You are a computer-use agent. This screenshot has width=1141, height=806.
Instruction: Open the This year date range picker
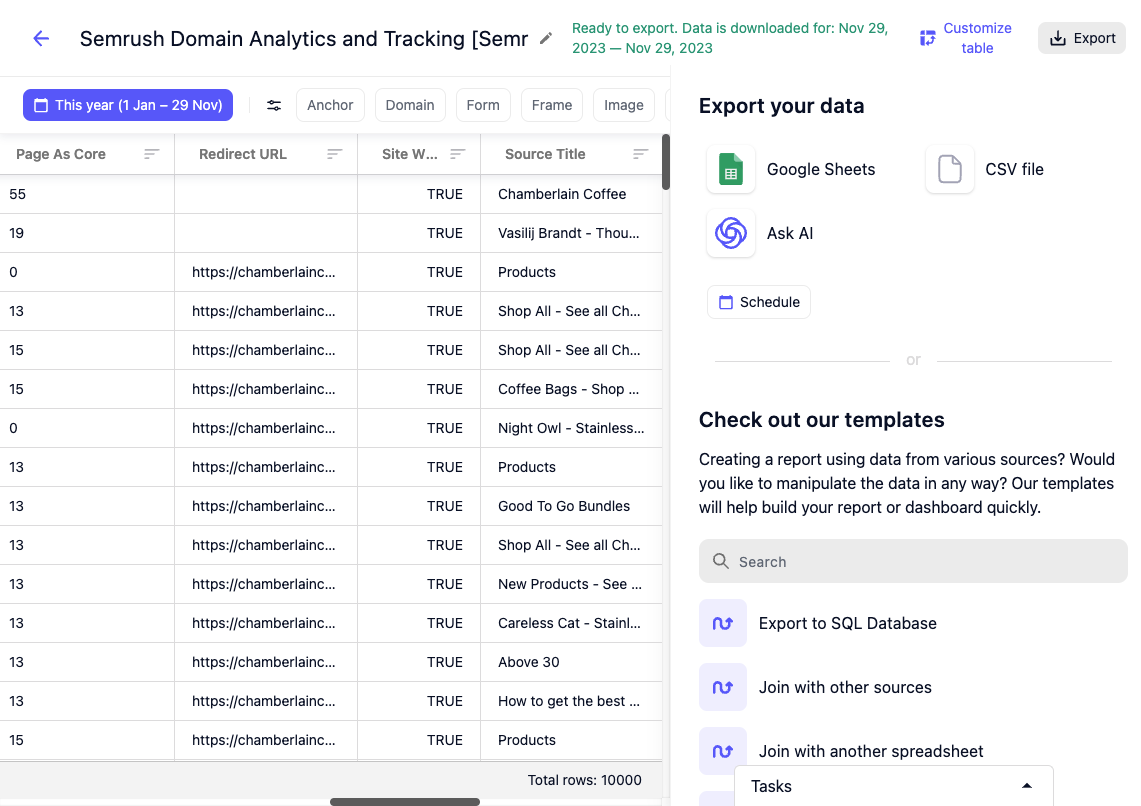point(128,104)
